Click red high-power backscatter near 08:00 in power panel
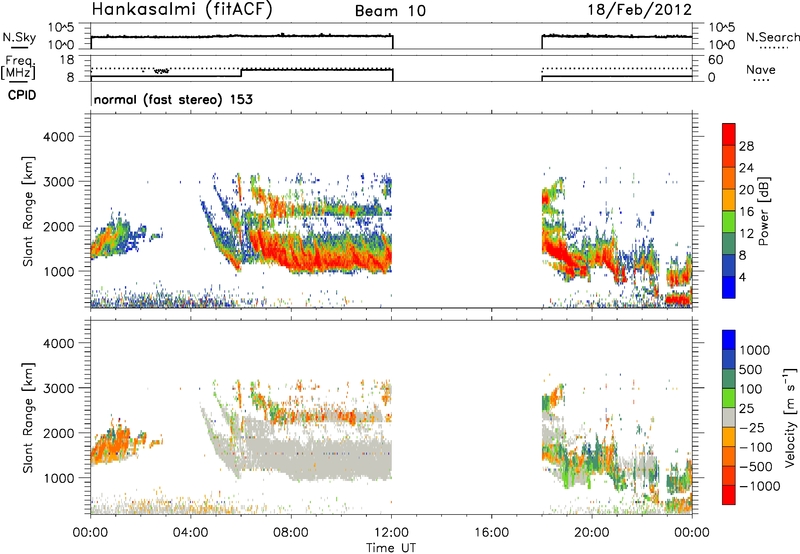Screen dimensions: 800x554 293,258
